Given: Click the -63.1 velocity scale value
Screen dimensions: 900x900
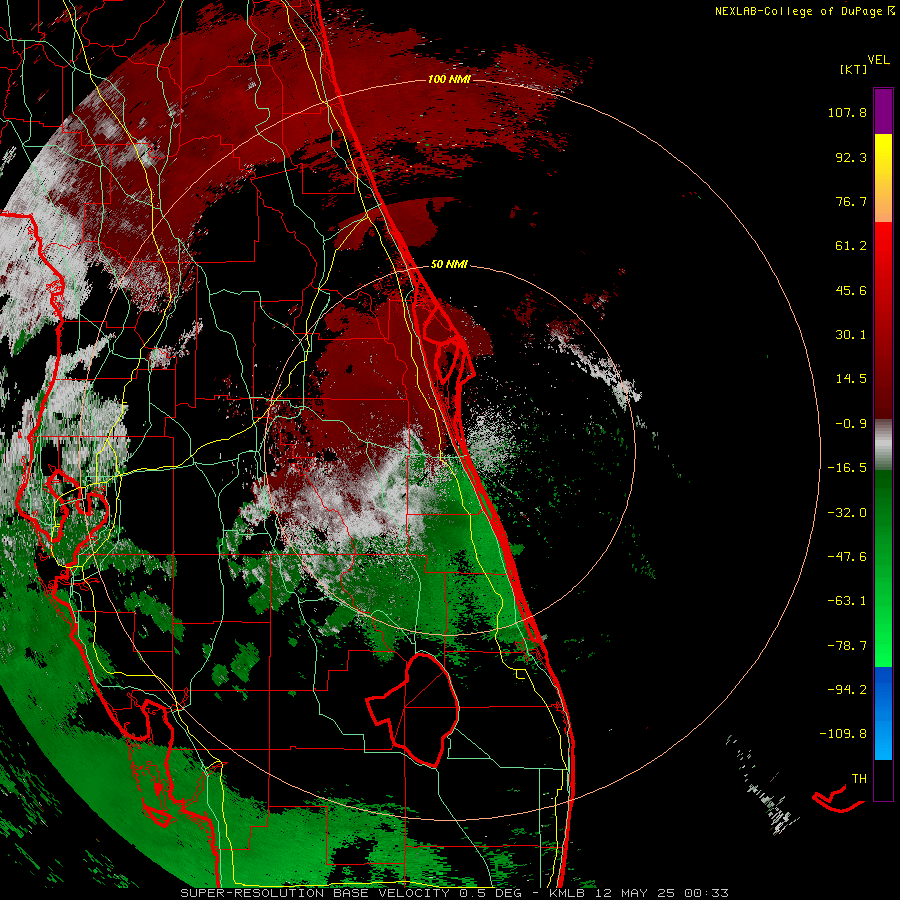Looking at the screenshot, I should [847, 601].
